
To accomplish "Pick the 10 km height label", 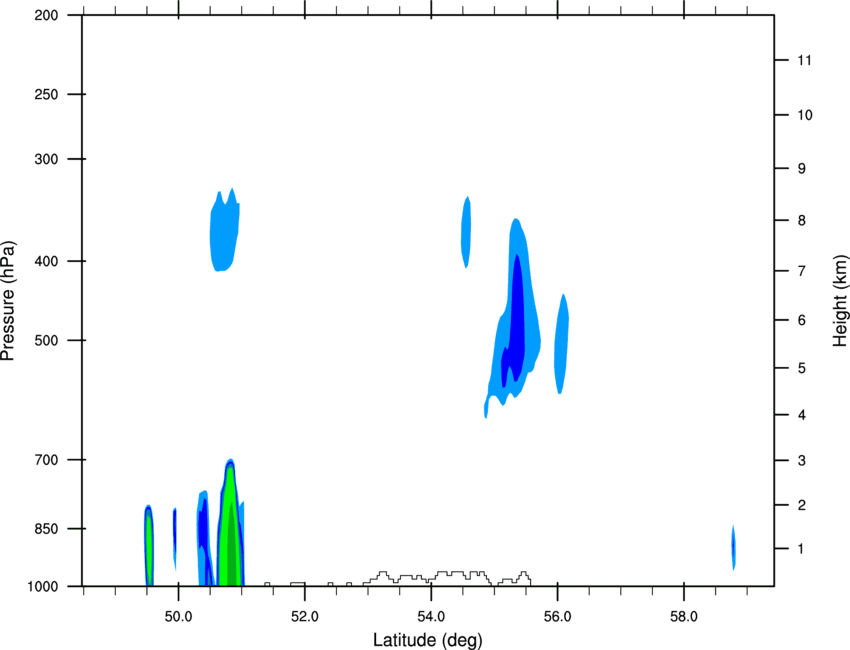I will [x=805, y=115].
